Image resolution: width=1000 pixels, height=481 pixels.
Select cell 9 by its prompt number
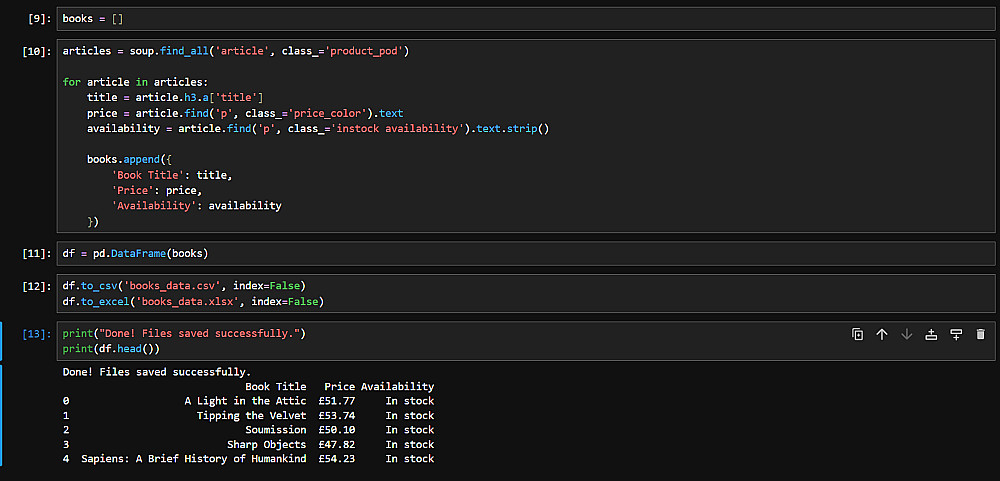click(x=39, y=19)
